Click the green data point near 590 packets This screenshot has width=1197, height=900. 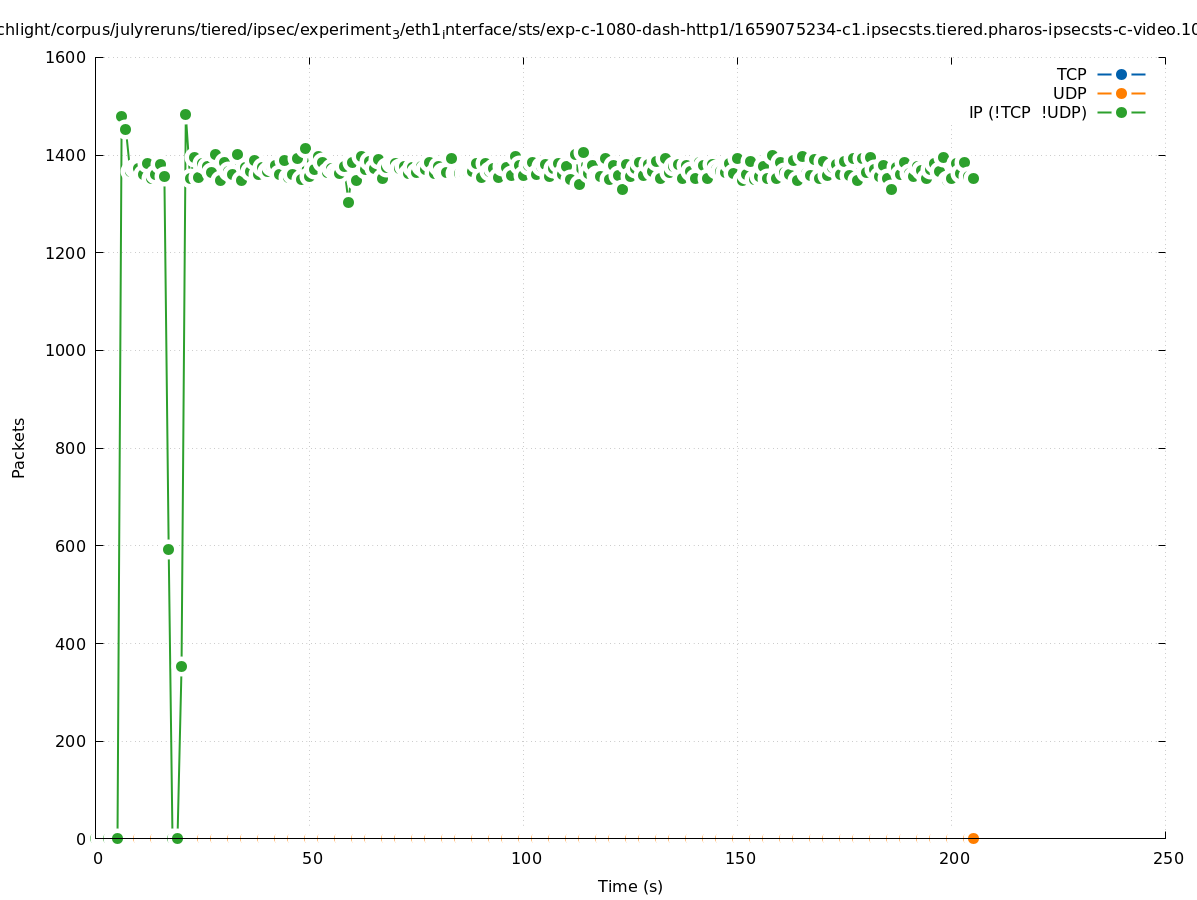(x=168, y=549)
